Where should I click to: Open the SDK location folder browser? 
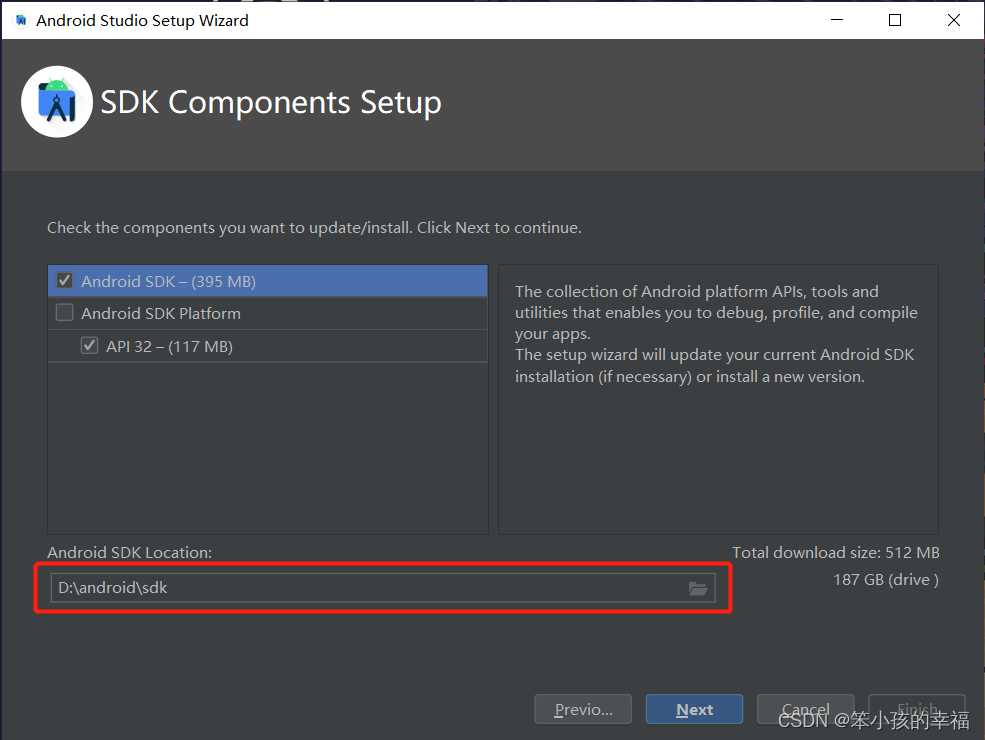tap(698, 588)
